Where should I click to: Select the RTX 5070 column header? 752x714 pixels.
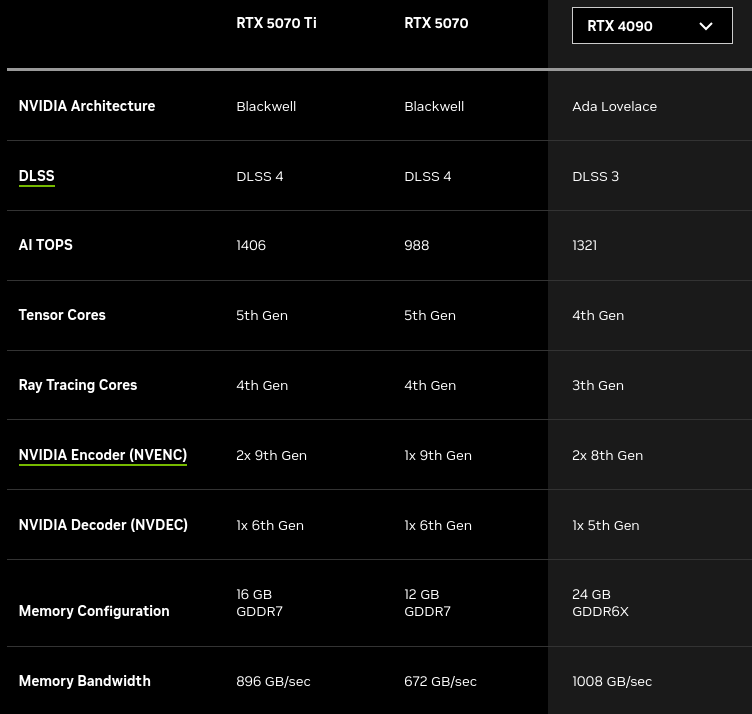click(436, 23)
